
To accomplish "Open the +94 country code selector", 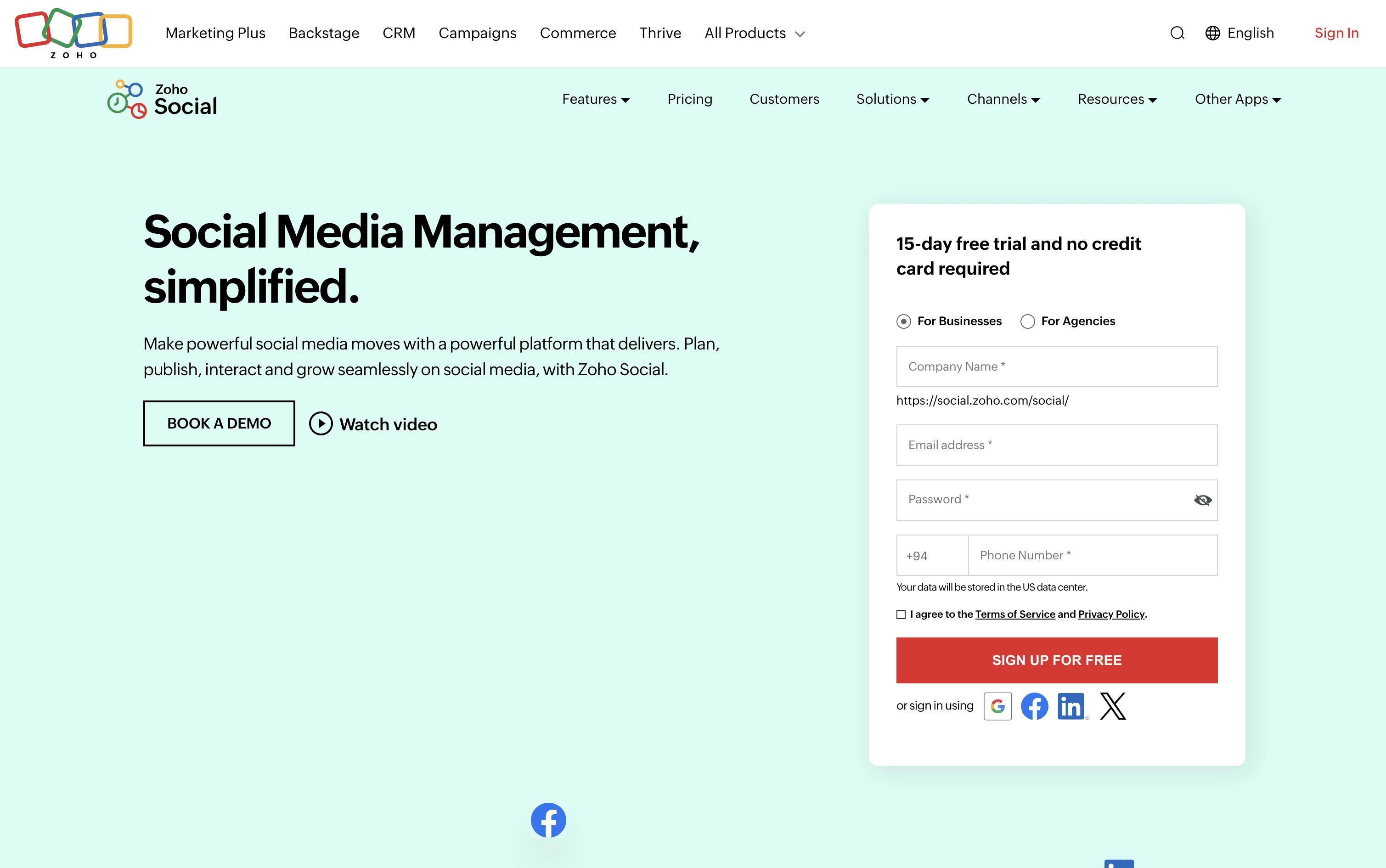I will pyautogui.click(x=932, y=555).
